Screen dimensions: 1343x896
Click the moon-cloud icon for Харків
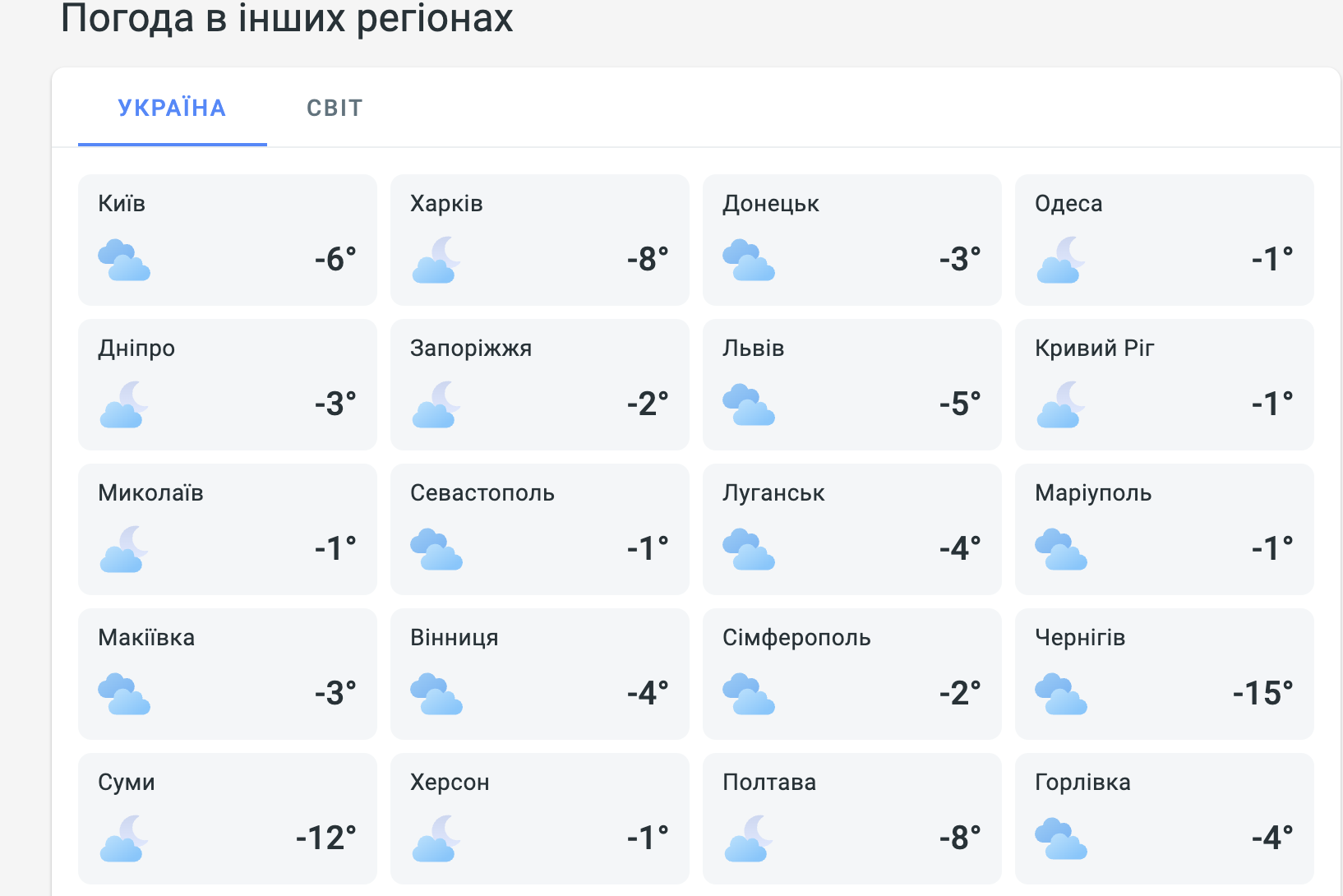coord(436,260)
